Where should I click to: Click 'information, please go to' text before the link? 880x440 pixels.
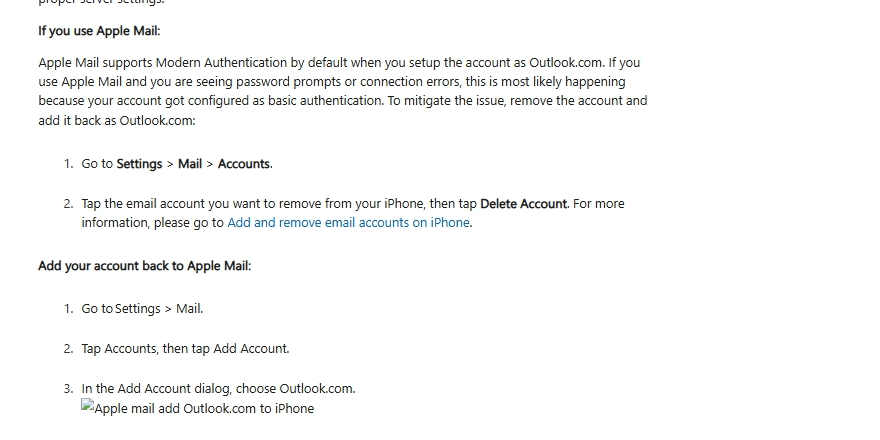153,223
